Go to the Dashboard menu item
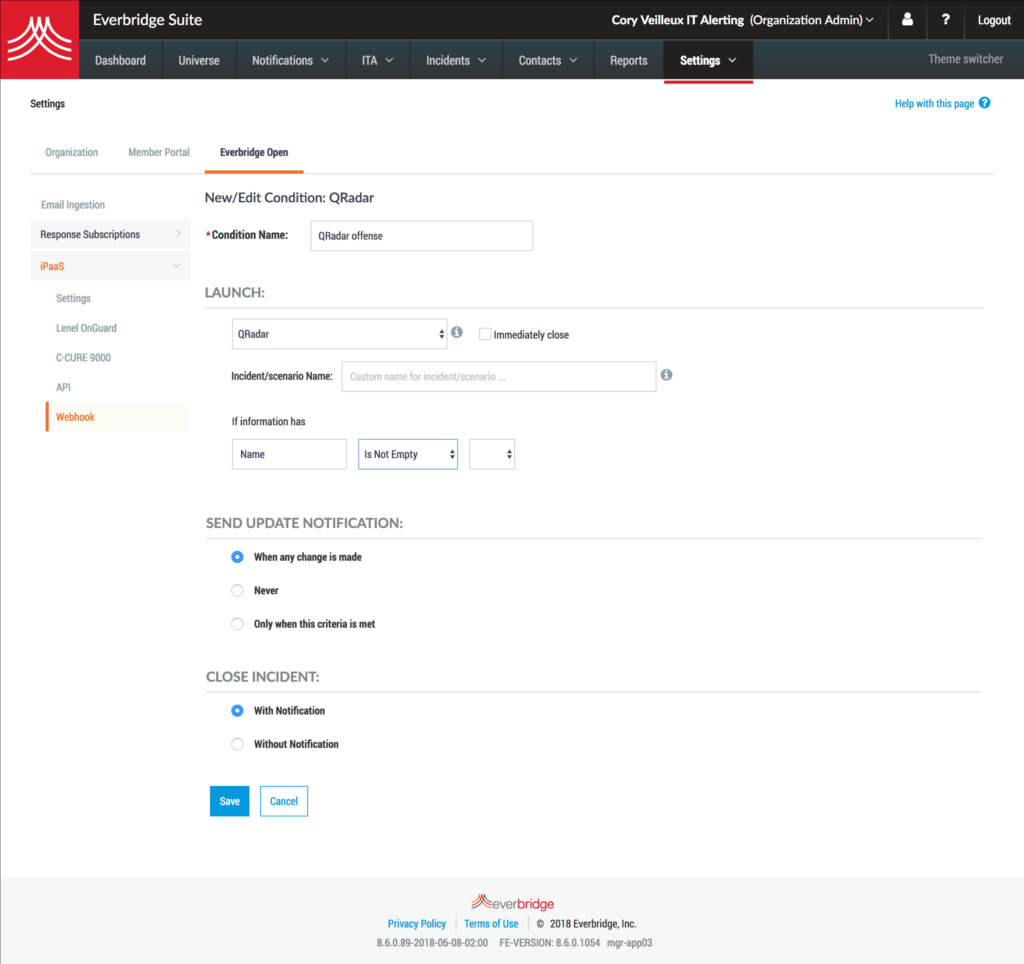The width and height of the screenshot is (1024, 964). click(120, 60)
